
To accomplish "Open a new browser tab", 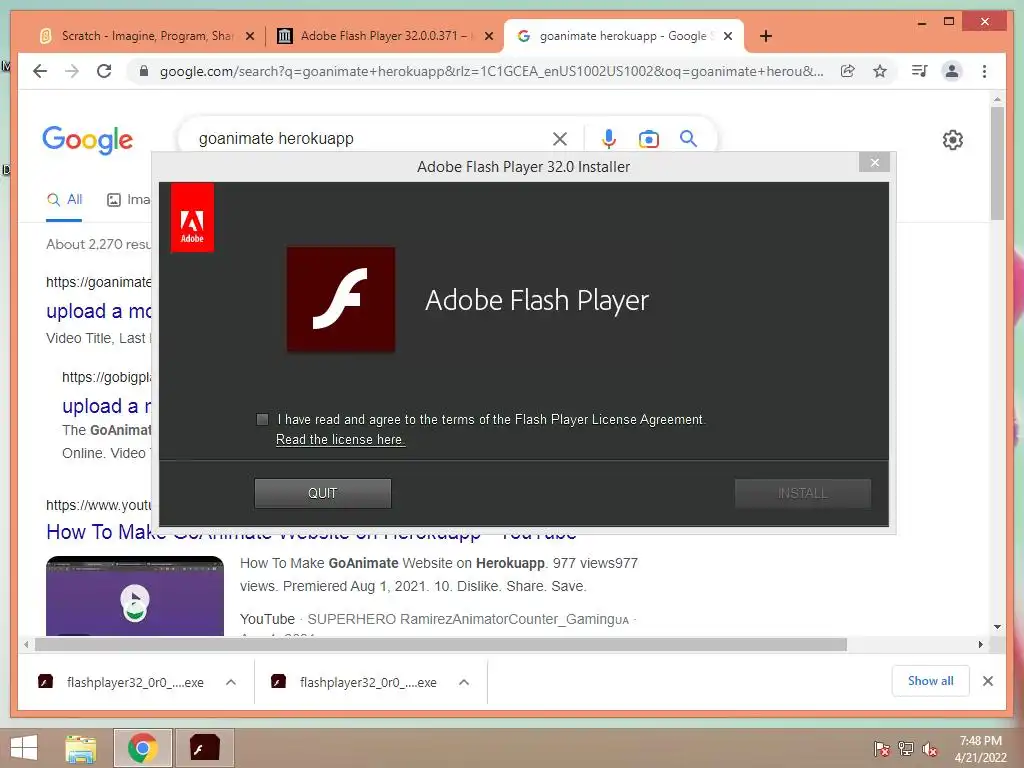I will pos(766,36).
